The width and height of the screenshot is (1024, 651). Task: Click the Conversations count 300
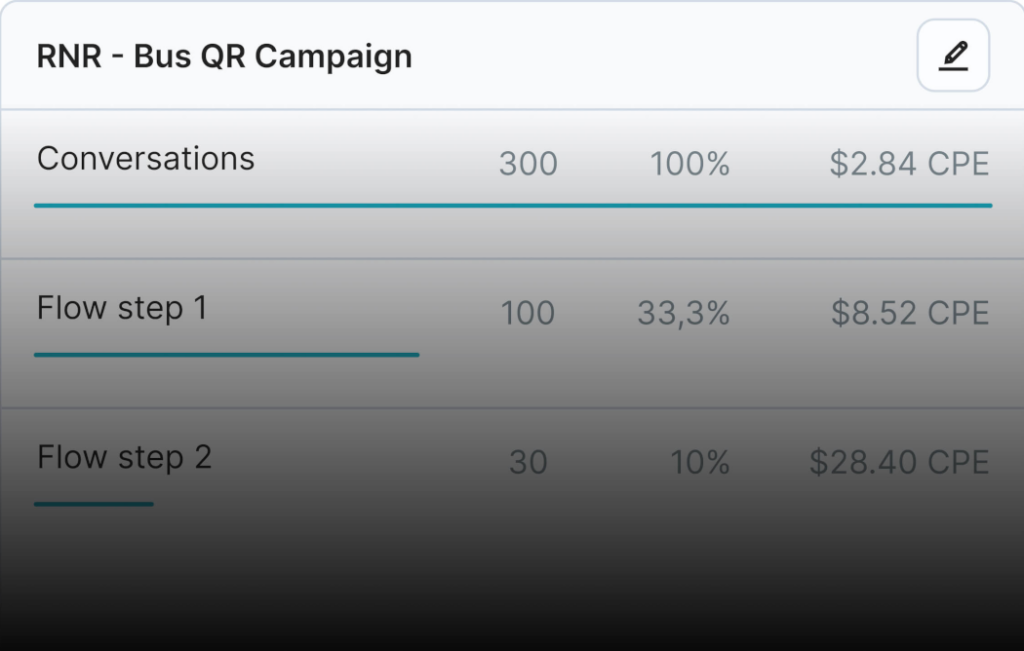pyautogui.click(x=528, y=163)
